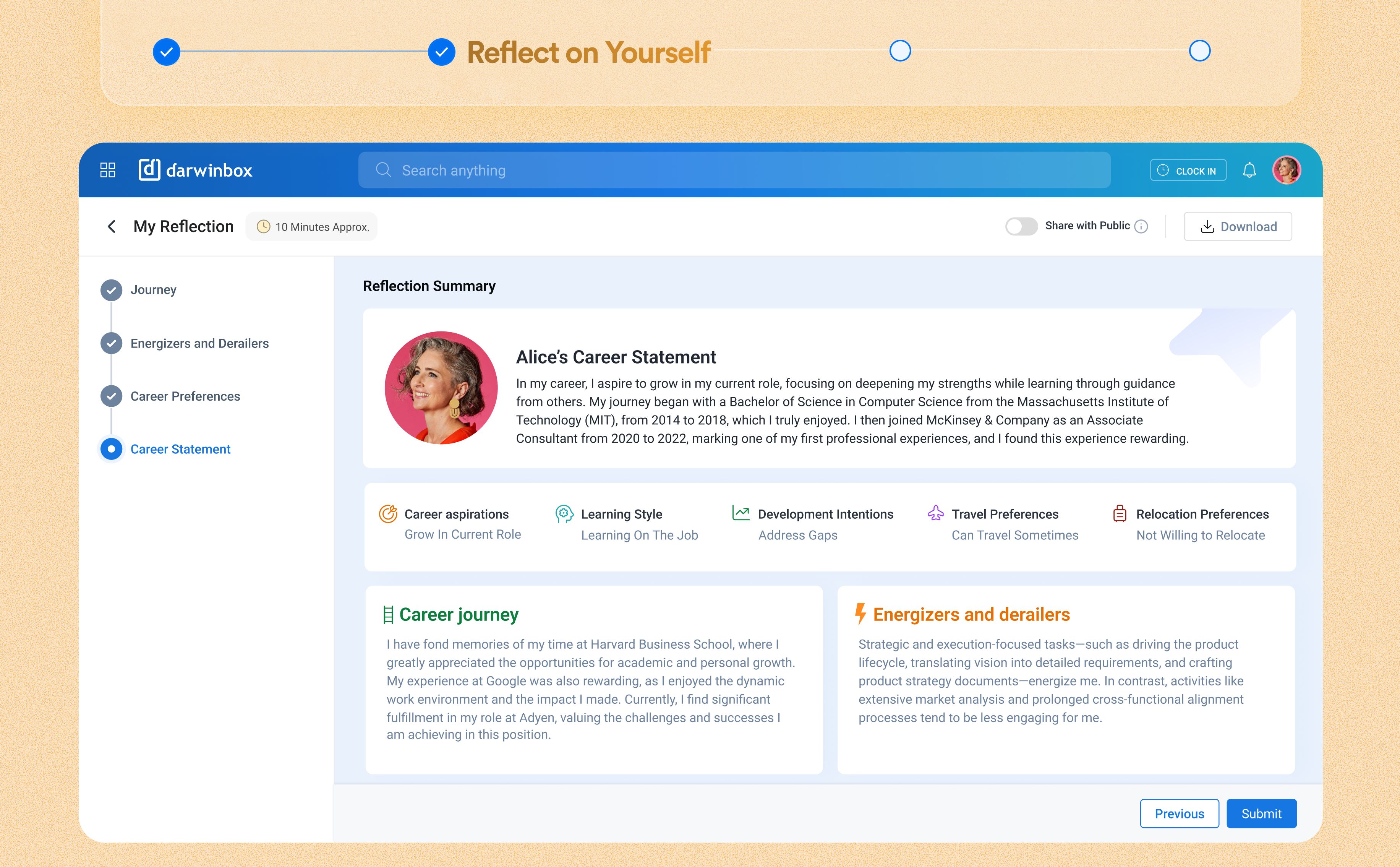Click the third progress step circle
This screenshot has height=867, width=1400.
pos(900,51)
